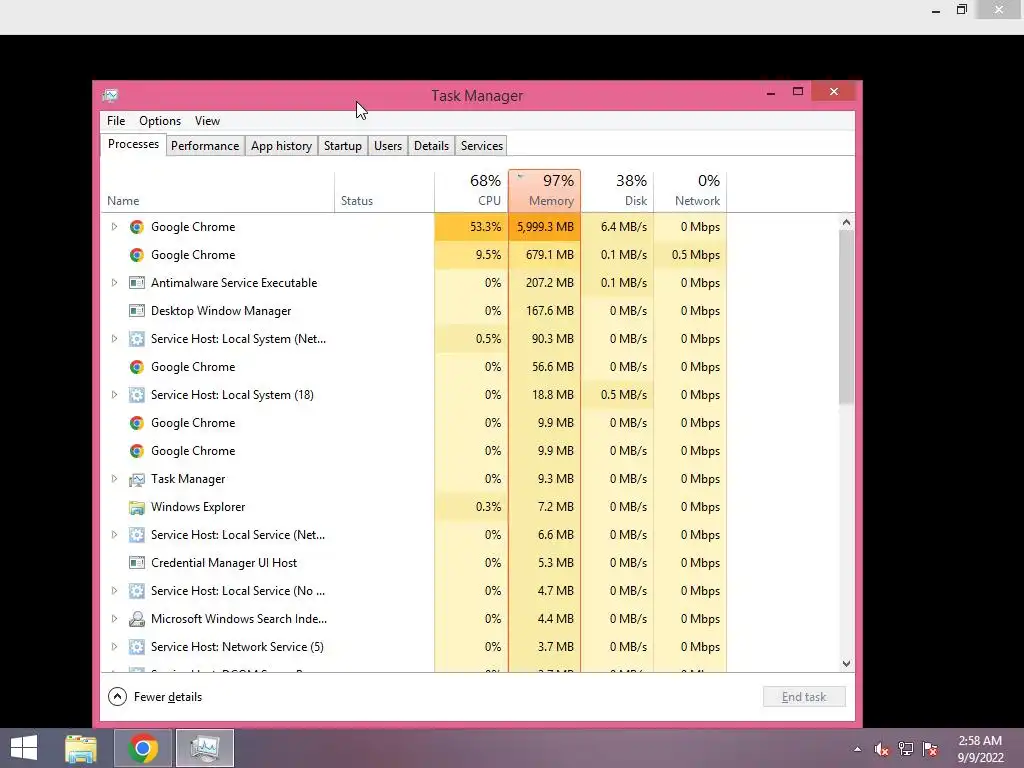
Task: Expand the Task Manager process row
Action: coord(114,479)
